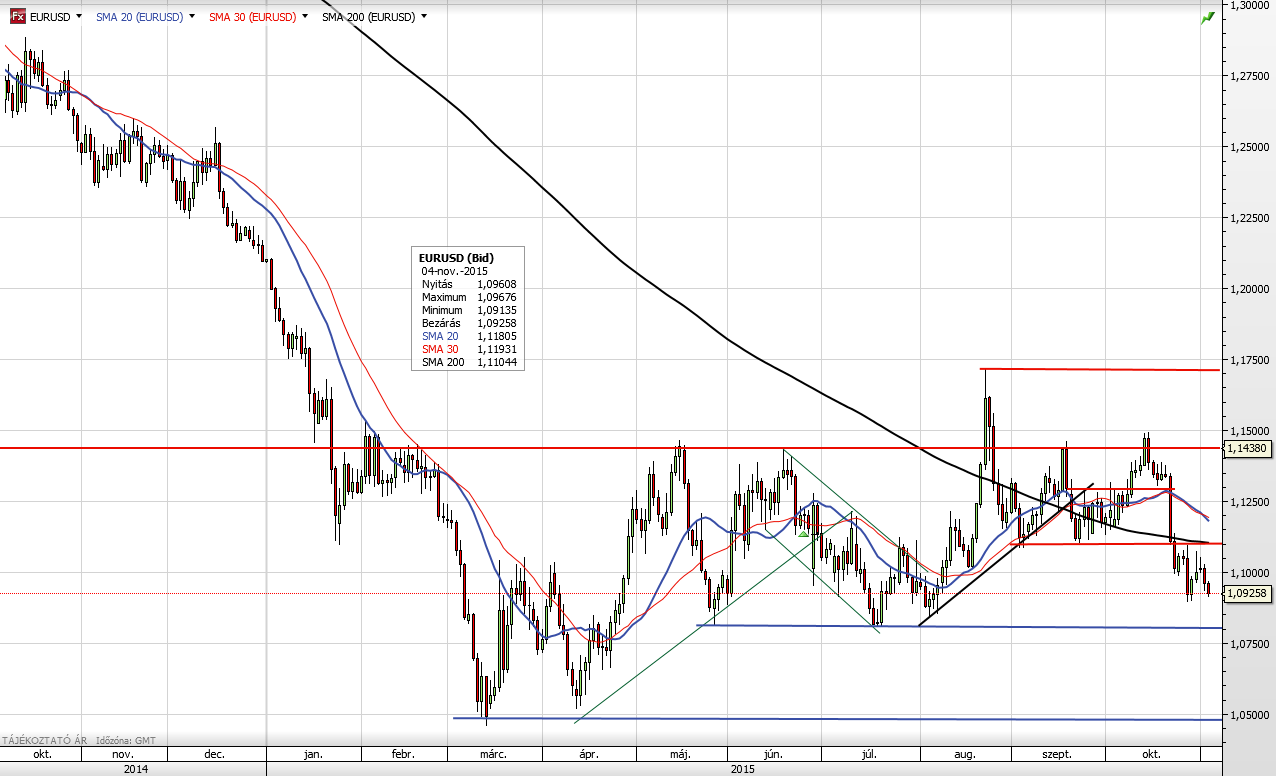Click the 1,10000 price axis label

point(1251,573)
